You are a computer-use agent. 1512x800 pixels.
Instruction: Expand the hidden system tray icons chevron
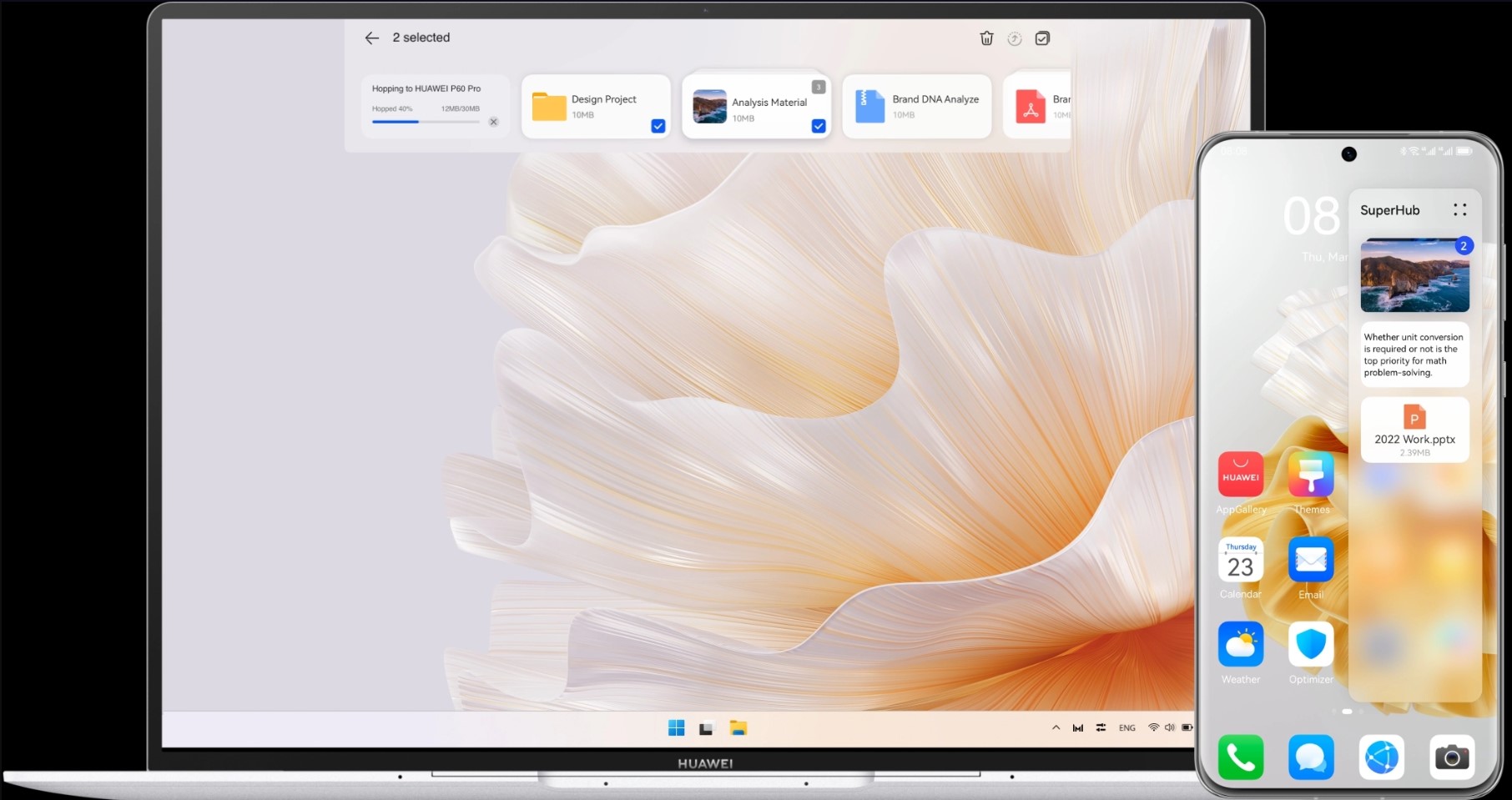tap(1056, 727)
